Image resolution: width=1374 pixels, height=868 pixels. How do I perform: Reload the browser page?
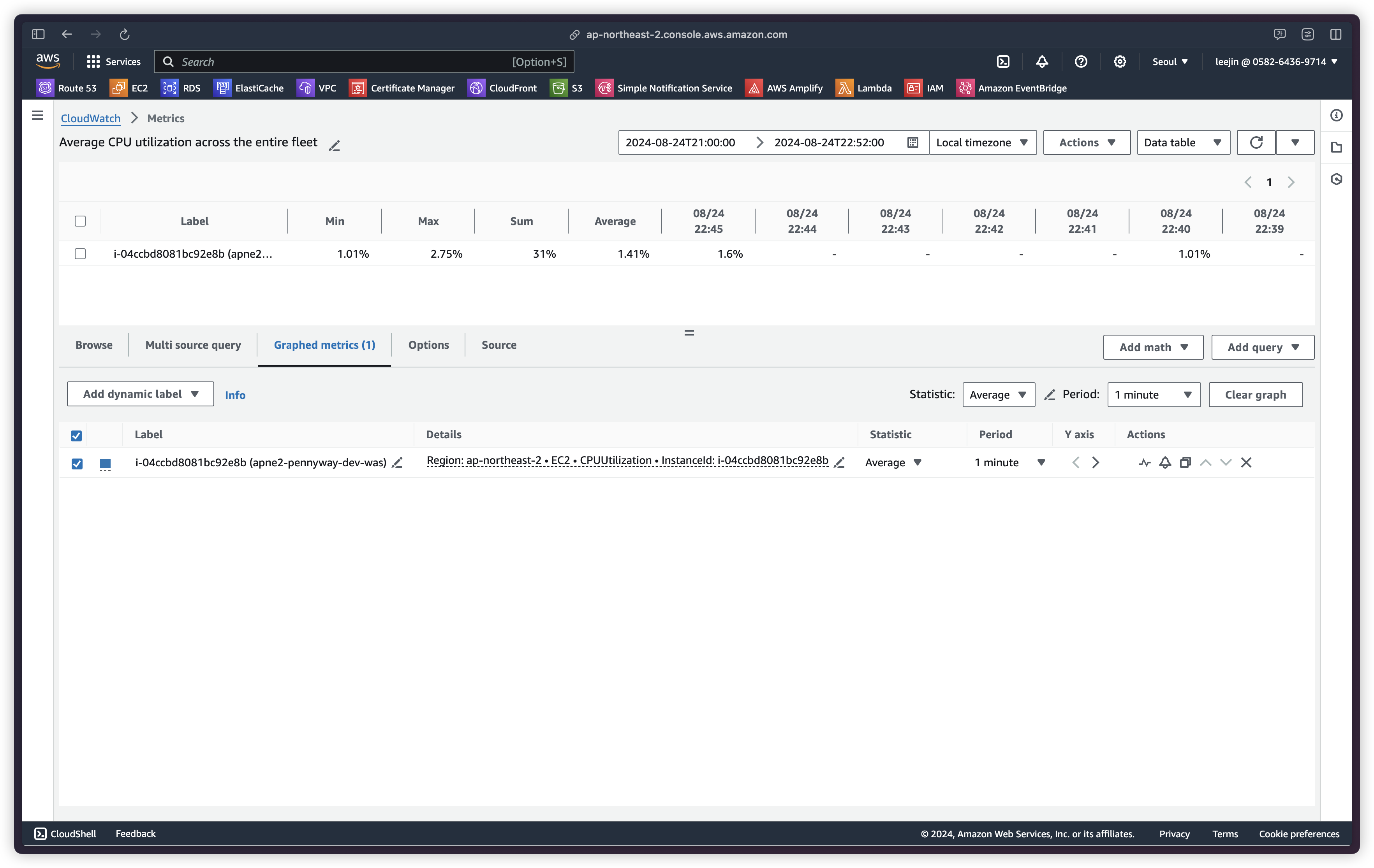point(124,34)
